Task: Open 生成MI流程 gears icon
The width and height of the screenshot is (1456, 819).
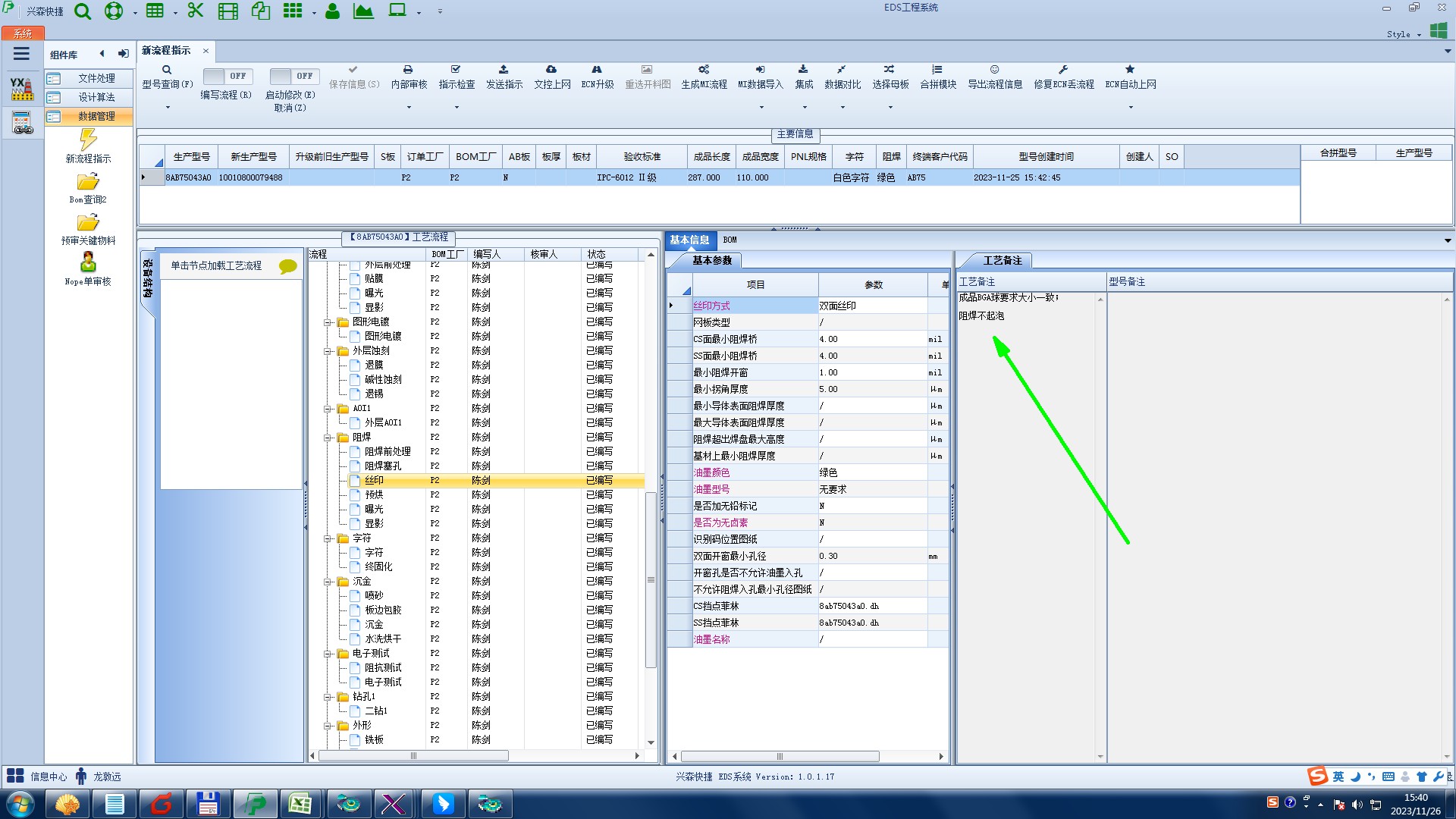Action: coord(703,70)
